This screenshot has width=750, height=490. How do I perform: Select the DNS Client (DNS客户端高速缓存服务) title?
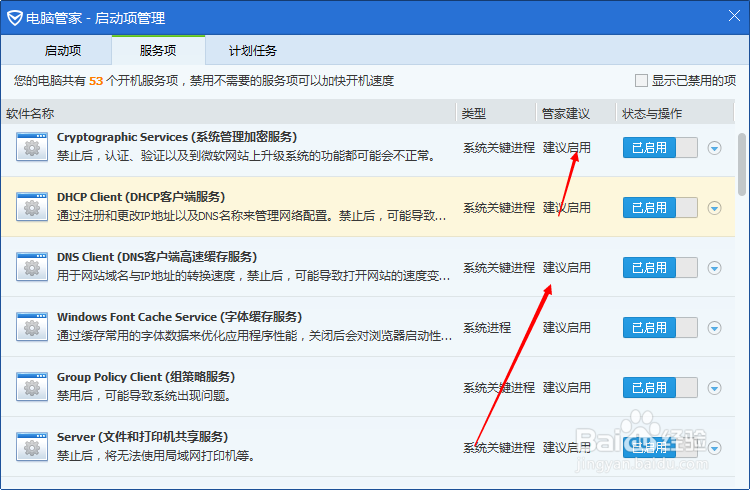(x=157, y=256)
